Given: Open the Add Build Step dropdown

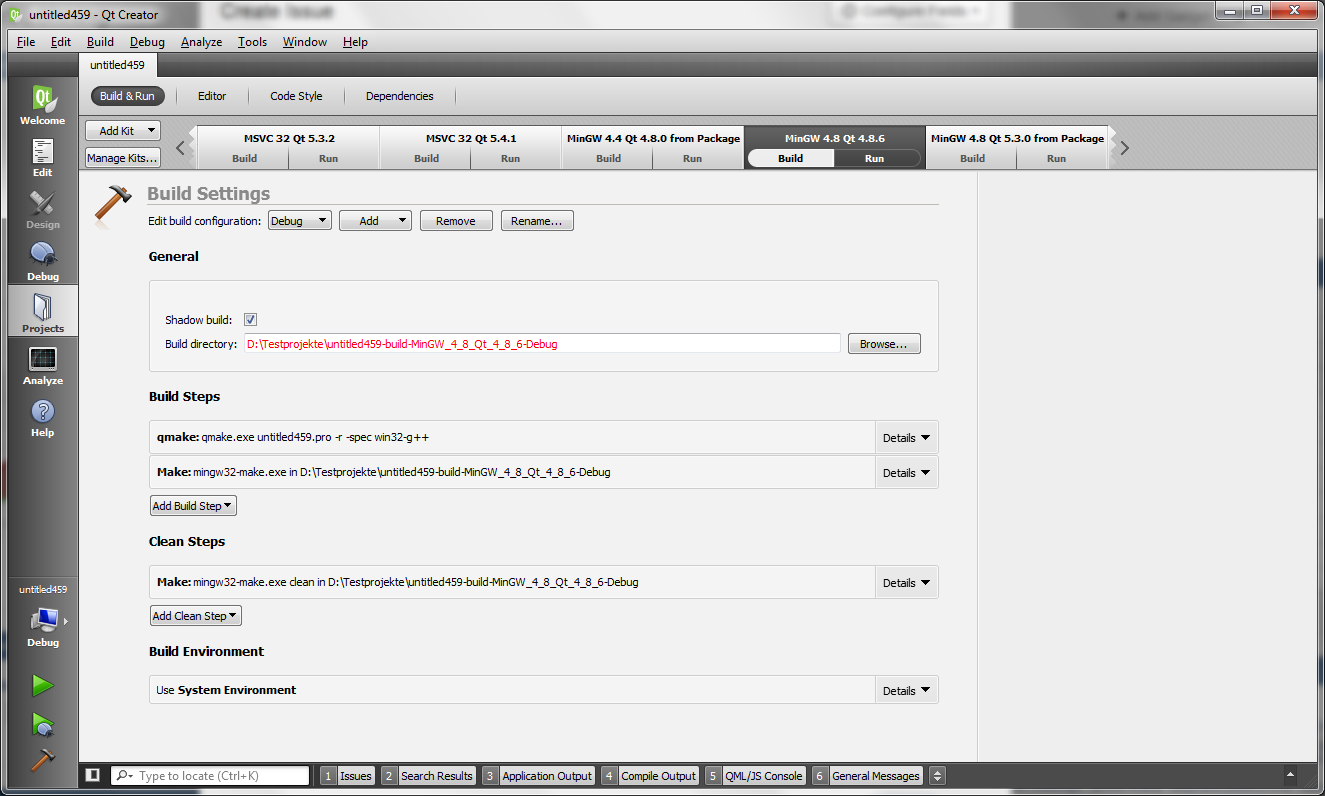Looking at the screenshot, I should 193,506.
